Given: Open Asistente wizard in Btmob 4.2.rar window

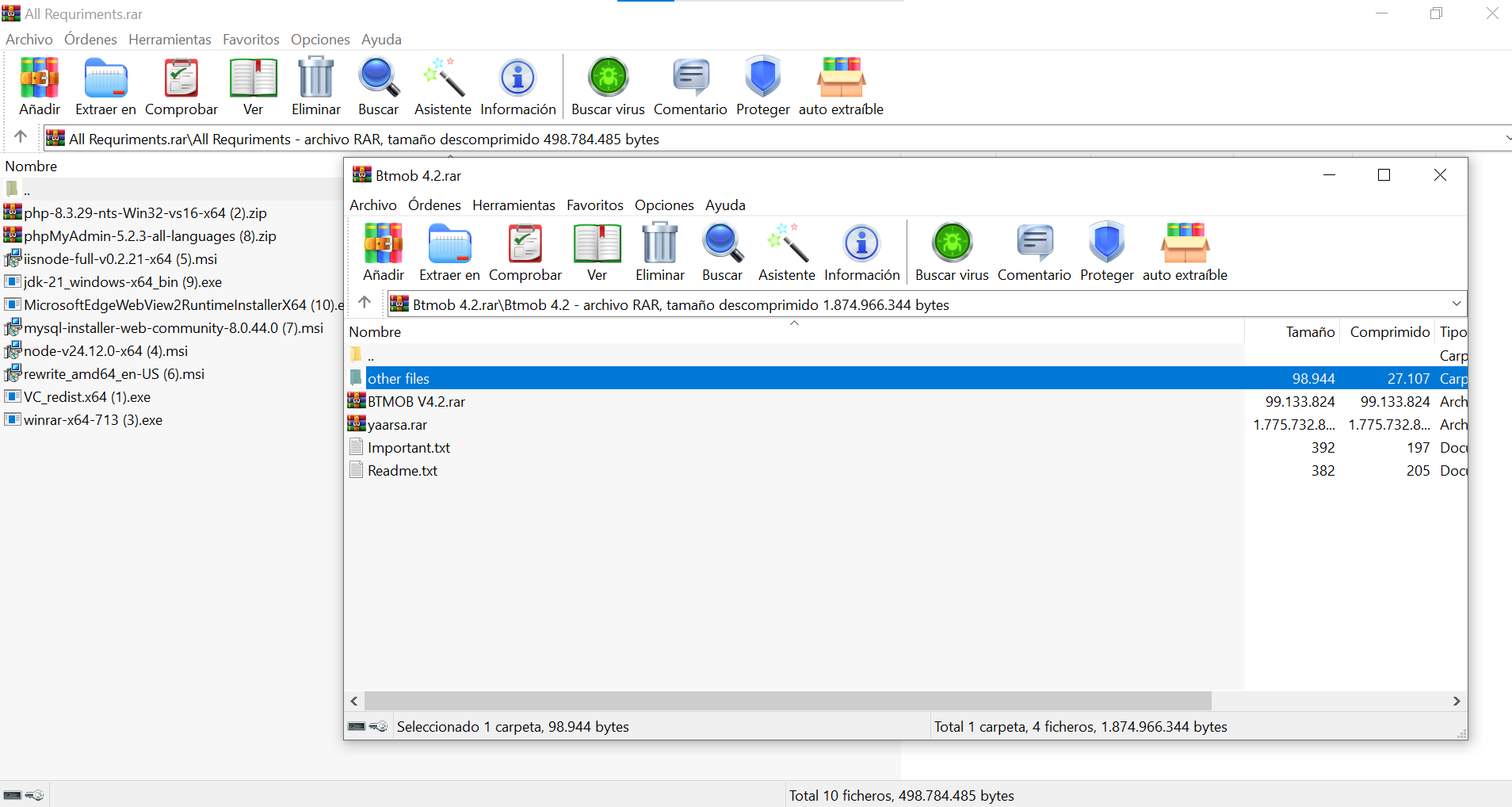Looking at the screenshot, I should pyautogui.click(x=786, y=251).
